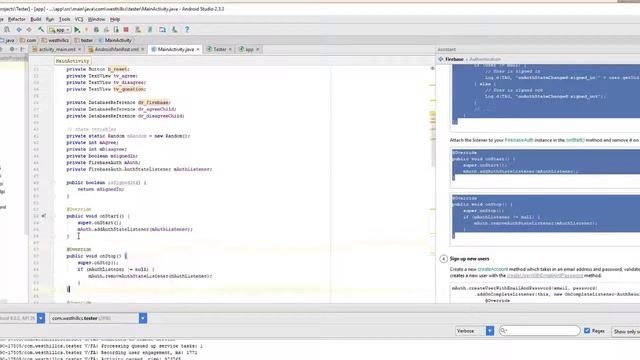Toggle the Regex checkbox in Logcat
Image resolution: width=640 pixels, height=360 pixels.
[587, 331]
